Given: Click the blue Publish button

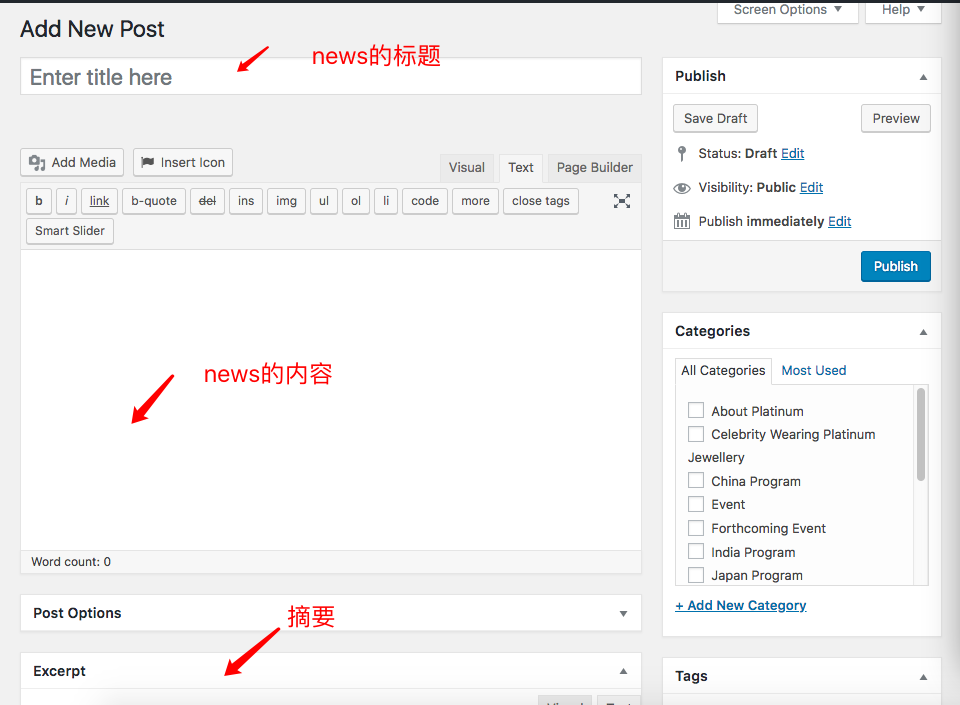Looking at the screenshot, I should click(x=895, y=266).
